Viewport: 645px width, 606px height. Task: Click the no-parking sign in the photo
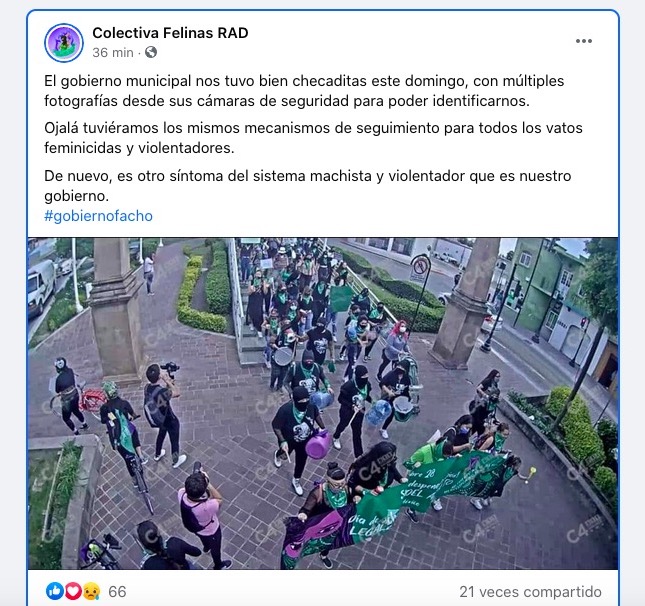coord(420,268)
